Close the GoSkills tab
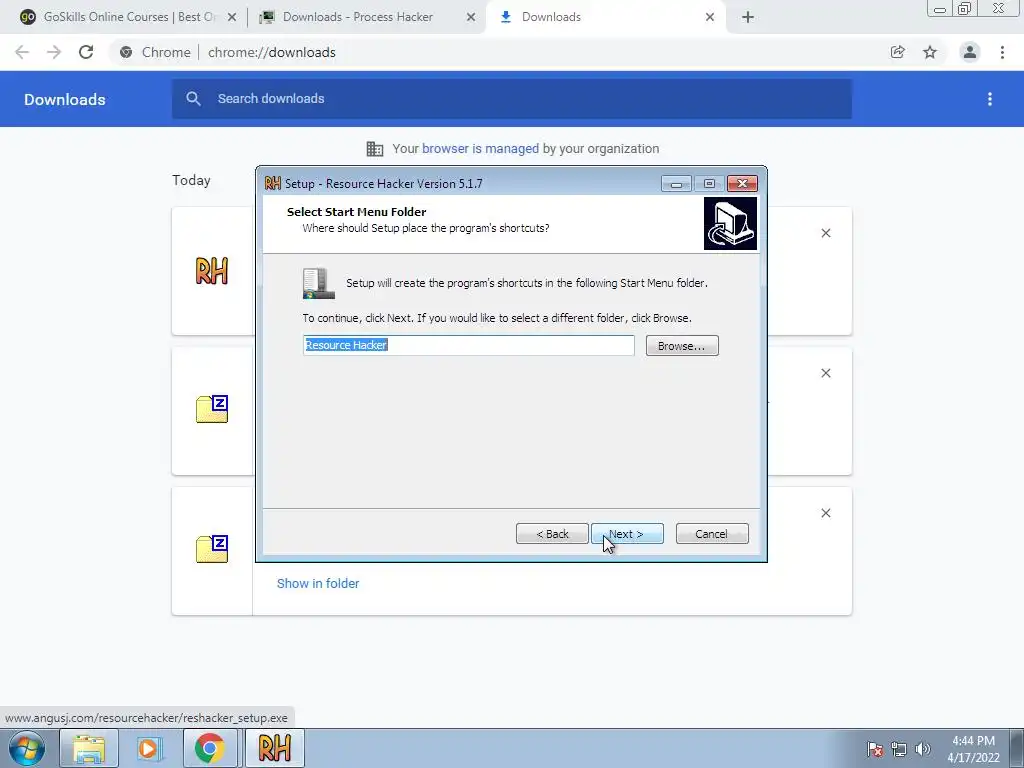This screenshot has height=768, width=1024. point(232,17)
